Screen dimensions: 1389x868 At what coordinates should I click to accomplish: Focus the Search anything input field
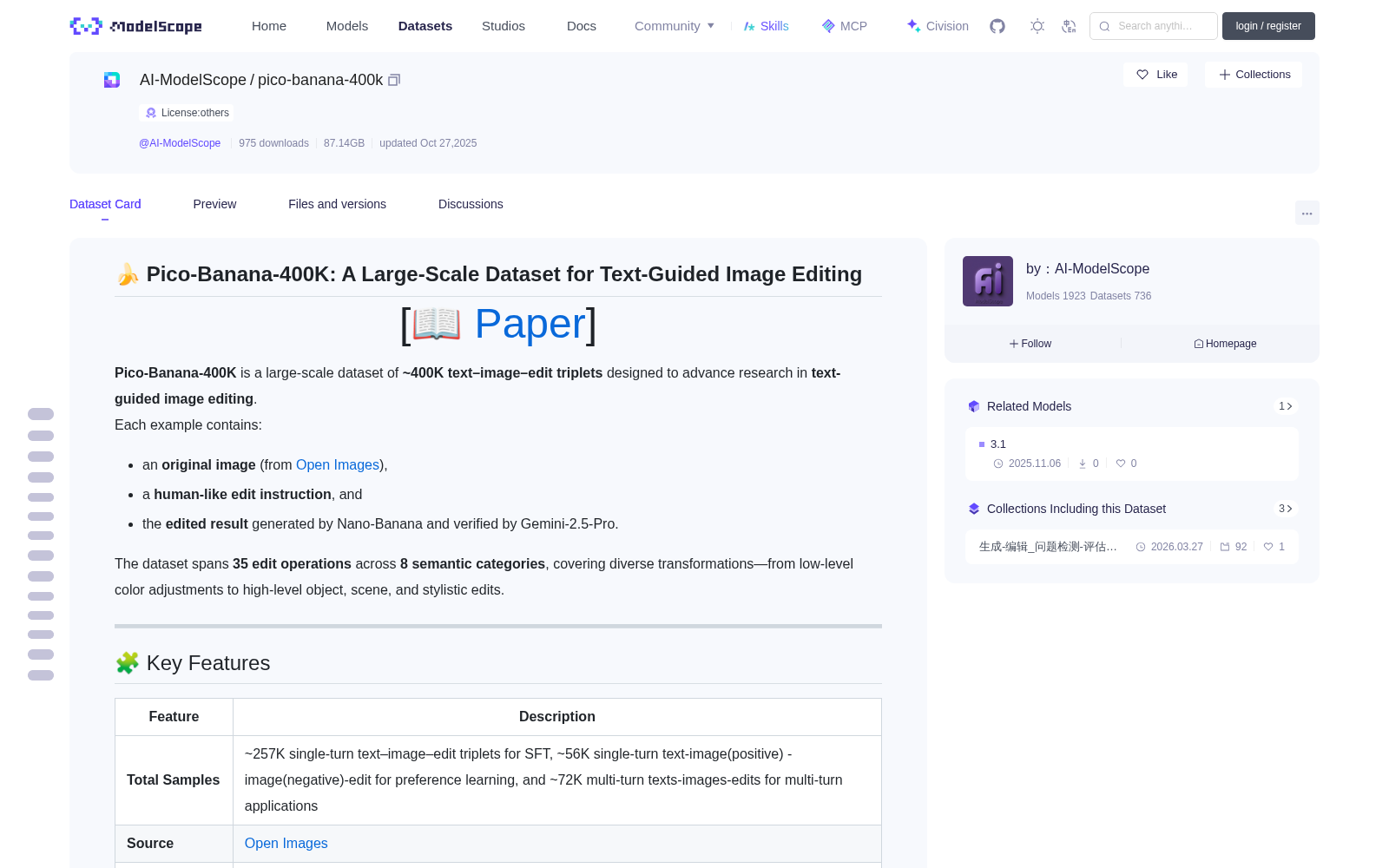(1155, 26)
